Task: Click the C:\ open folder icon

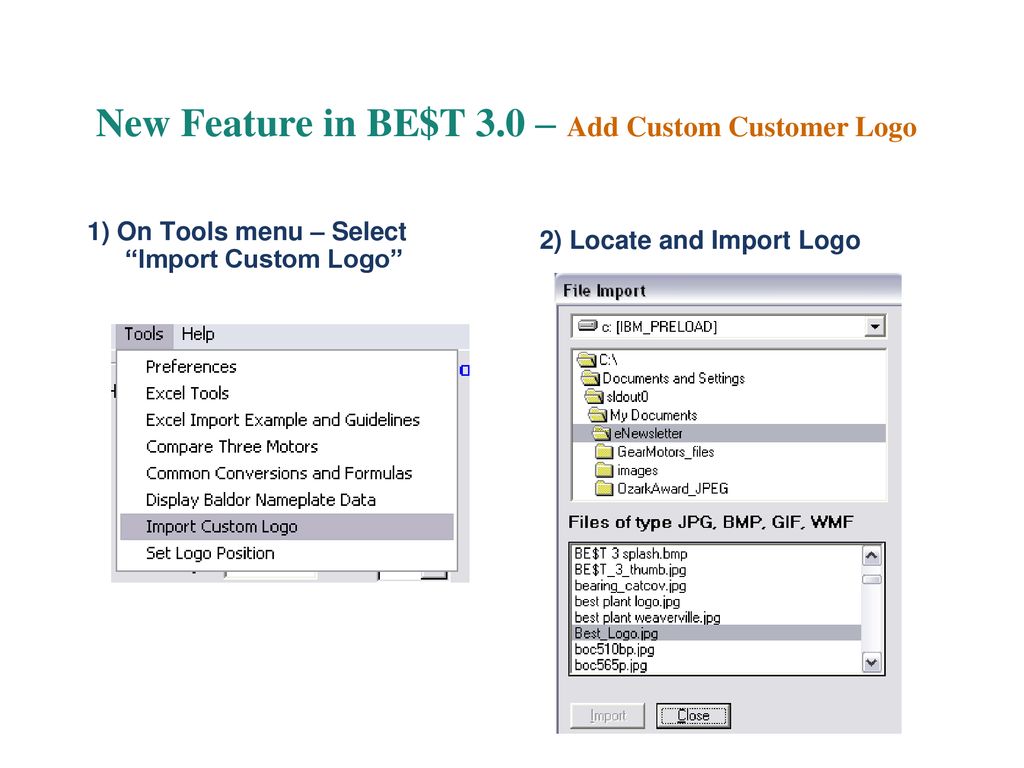Action: (587, 360)
